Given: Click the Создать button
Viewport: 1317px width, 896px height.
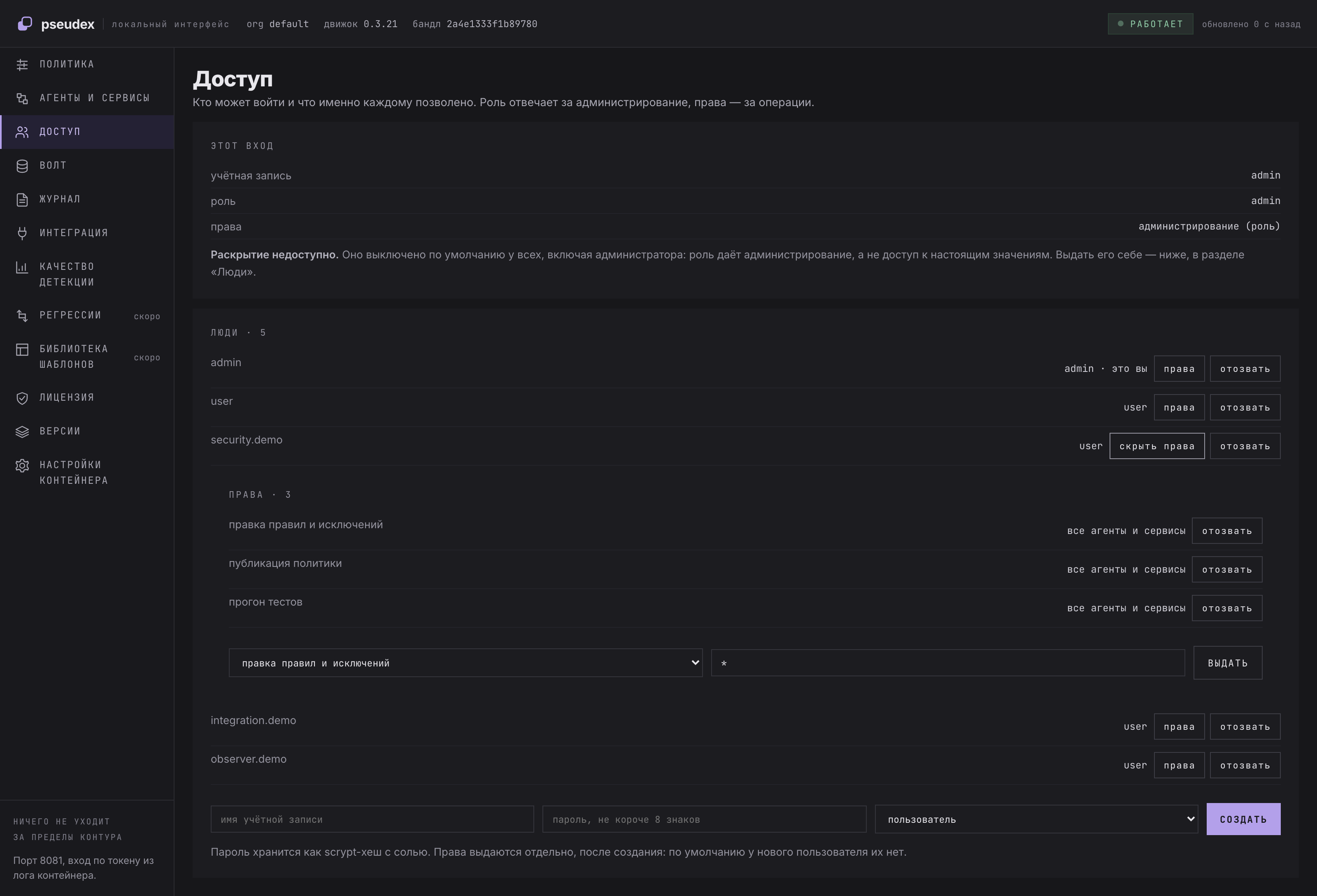Looking at the screenshot, I should click(x=1243, y=819).
